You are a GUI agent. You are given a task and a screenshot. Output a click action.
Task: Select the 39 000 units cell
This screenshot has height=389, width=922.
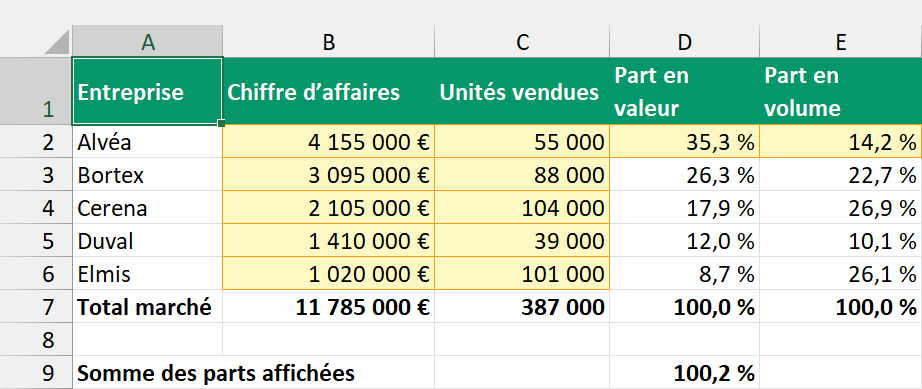[x=522, y=240]
